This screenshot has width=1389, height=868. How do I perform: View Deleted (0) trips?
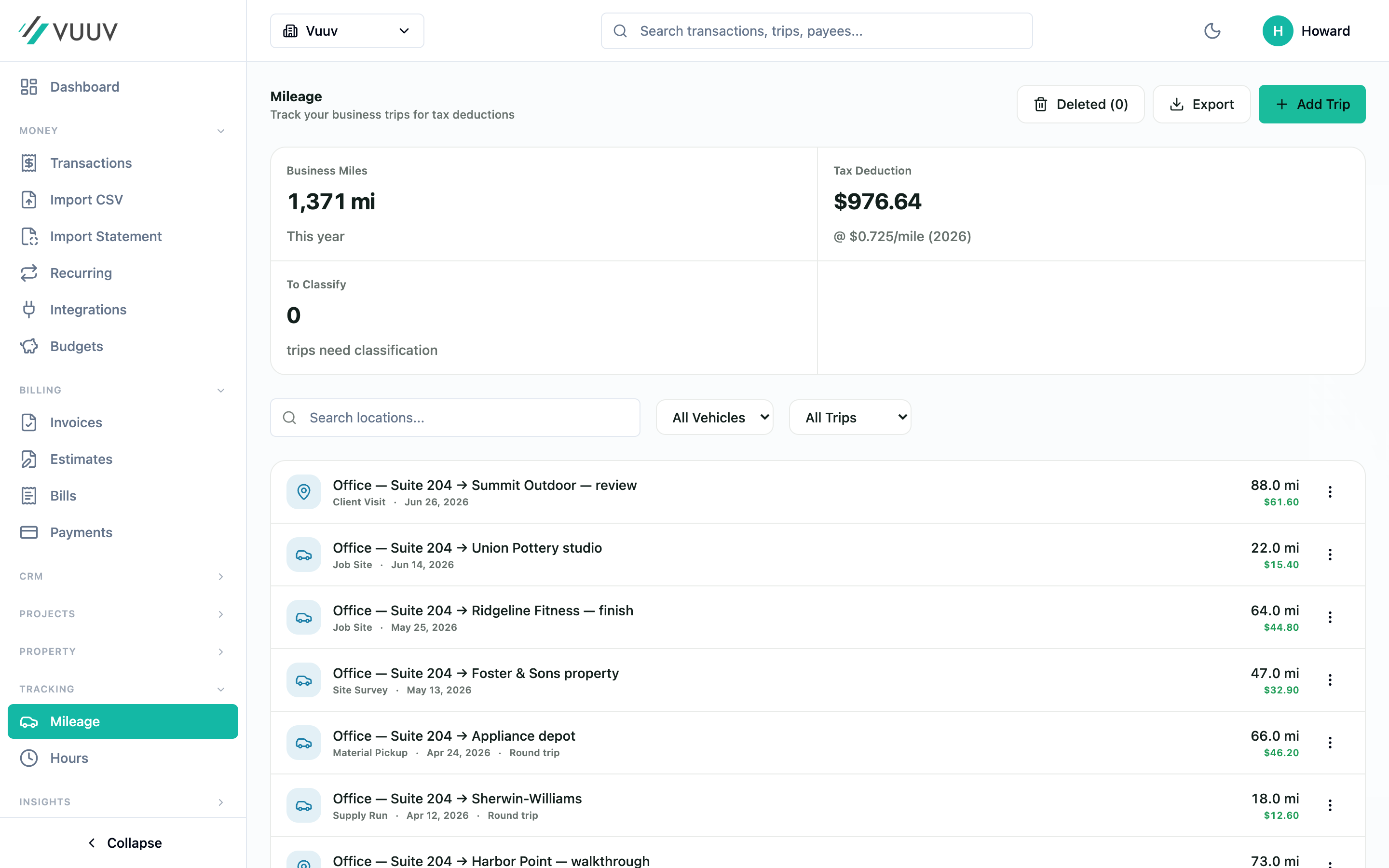coord(1080,104)
